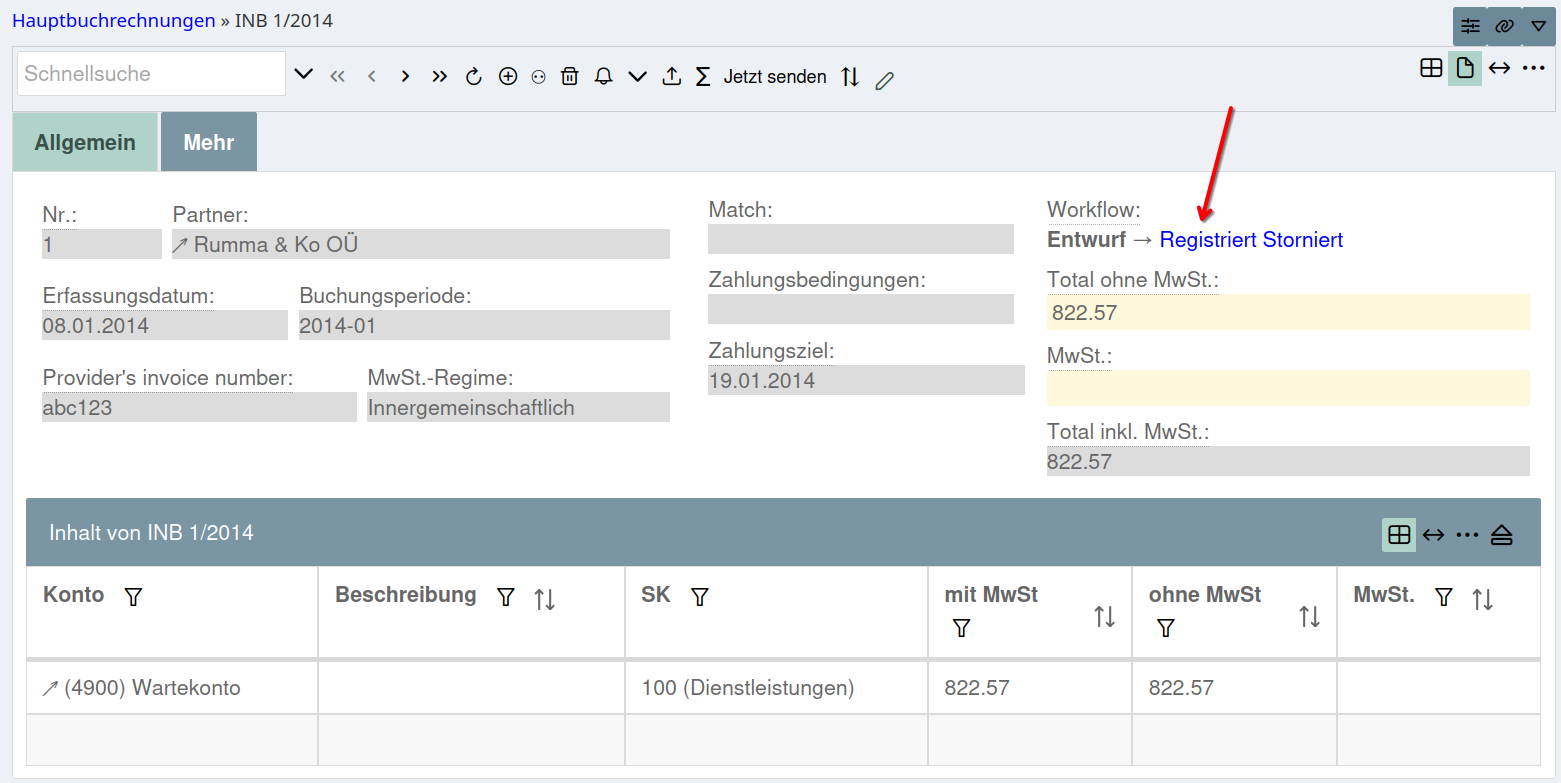Collapse the Inhalt panel with the eject icon
Viewport: 1561px width, 783px height.
[1501, 535]
